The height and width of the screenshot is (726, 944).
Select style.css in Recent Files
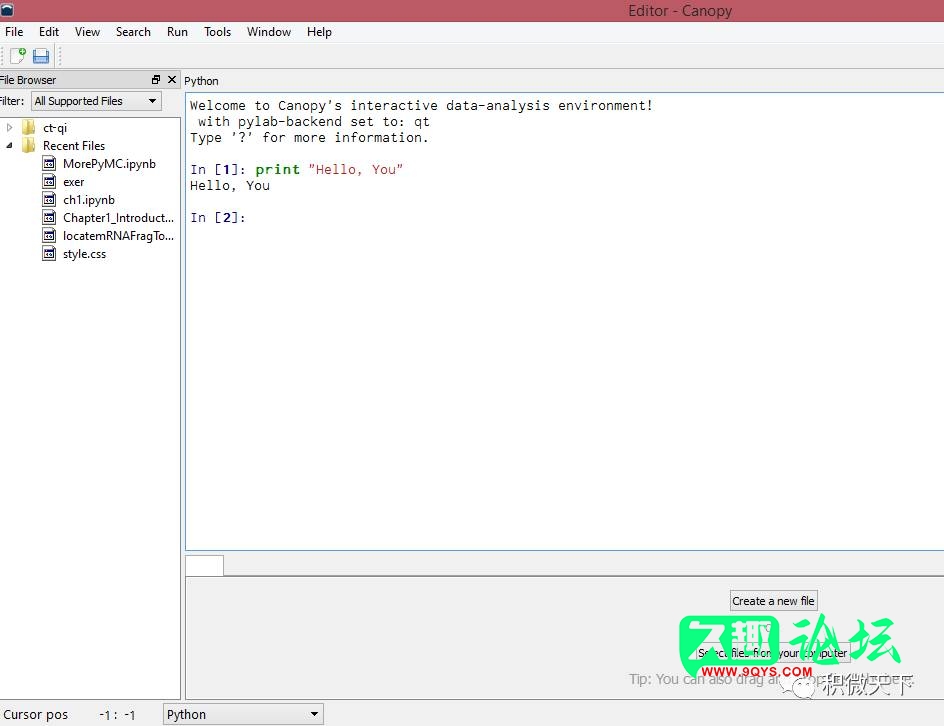click(84, 254)
